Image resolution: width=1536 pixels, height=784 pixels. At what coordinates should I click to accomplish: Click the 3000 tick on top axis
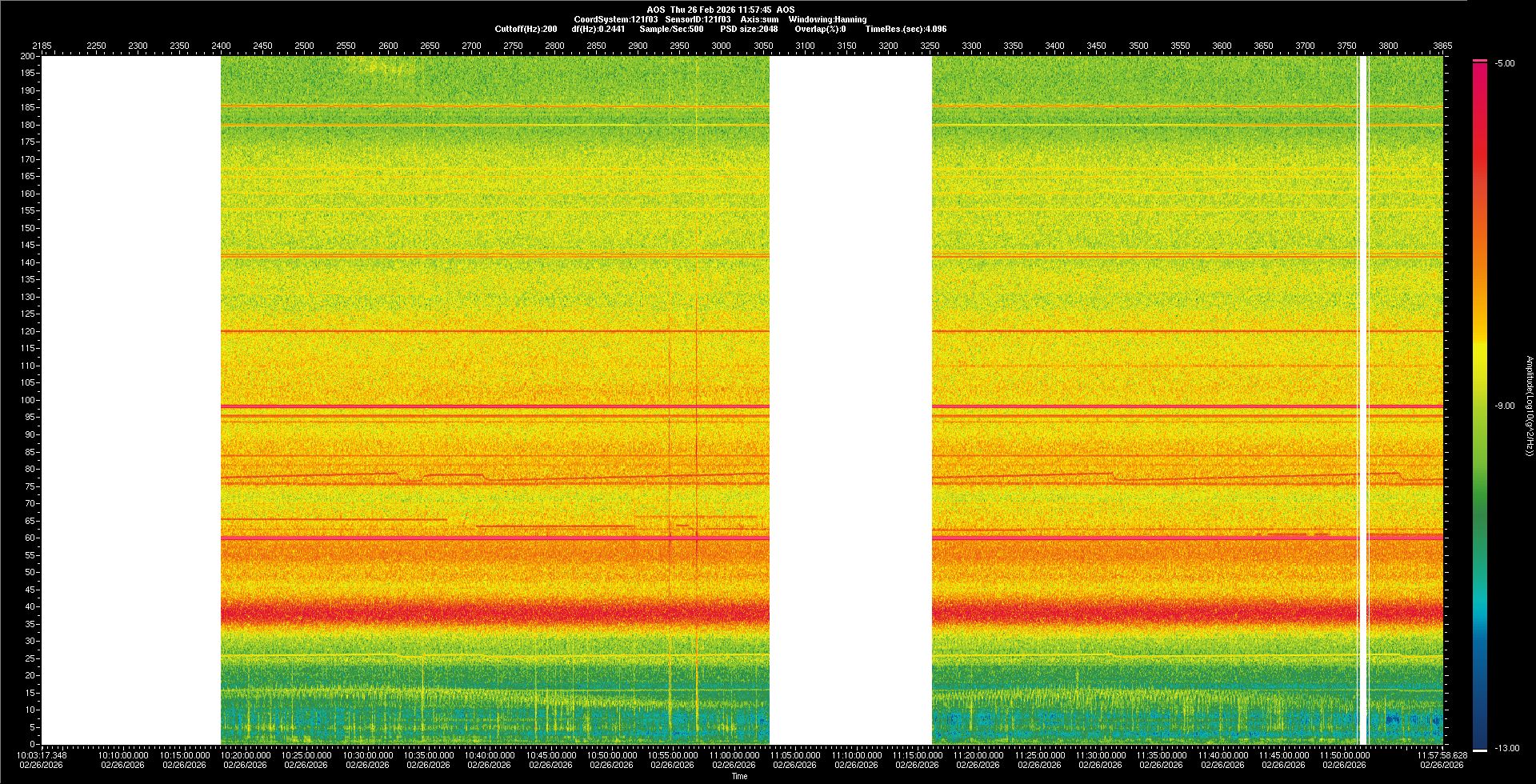[721, 46]
